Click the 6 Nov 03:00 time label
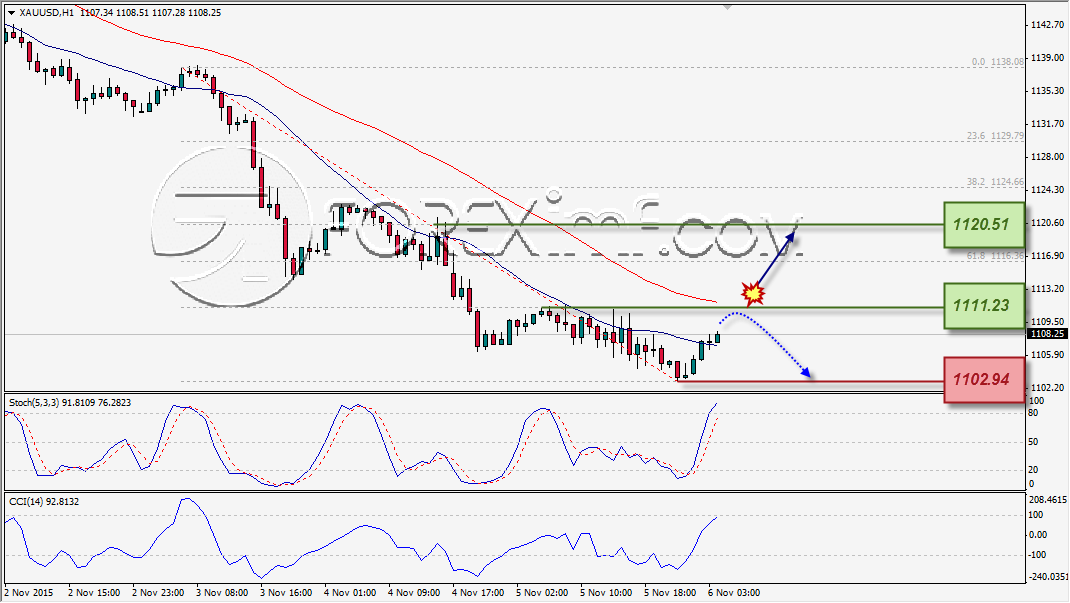Viewport: 1070px width, 603px height. tap(734, 592)
